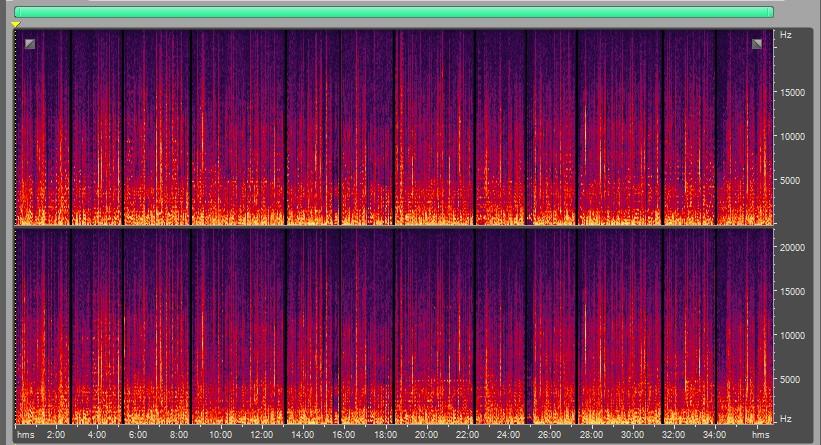Click 10000 on lower channel frequency scale

[792, 335]
